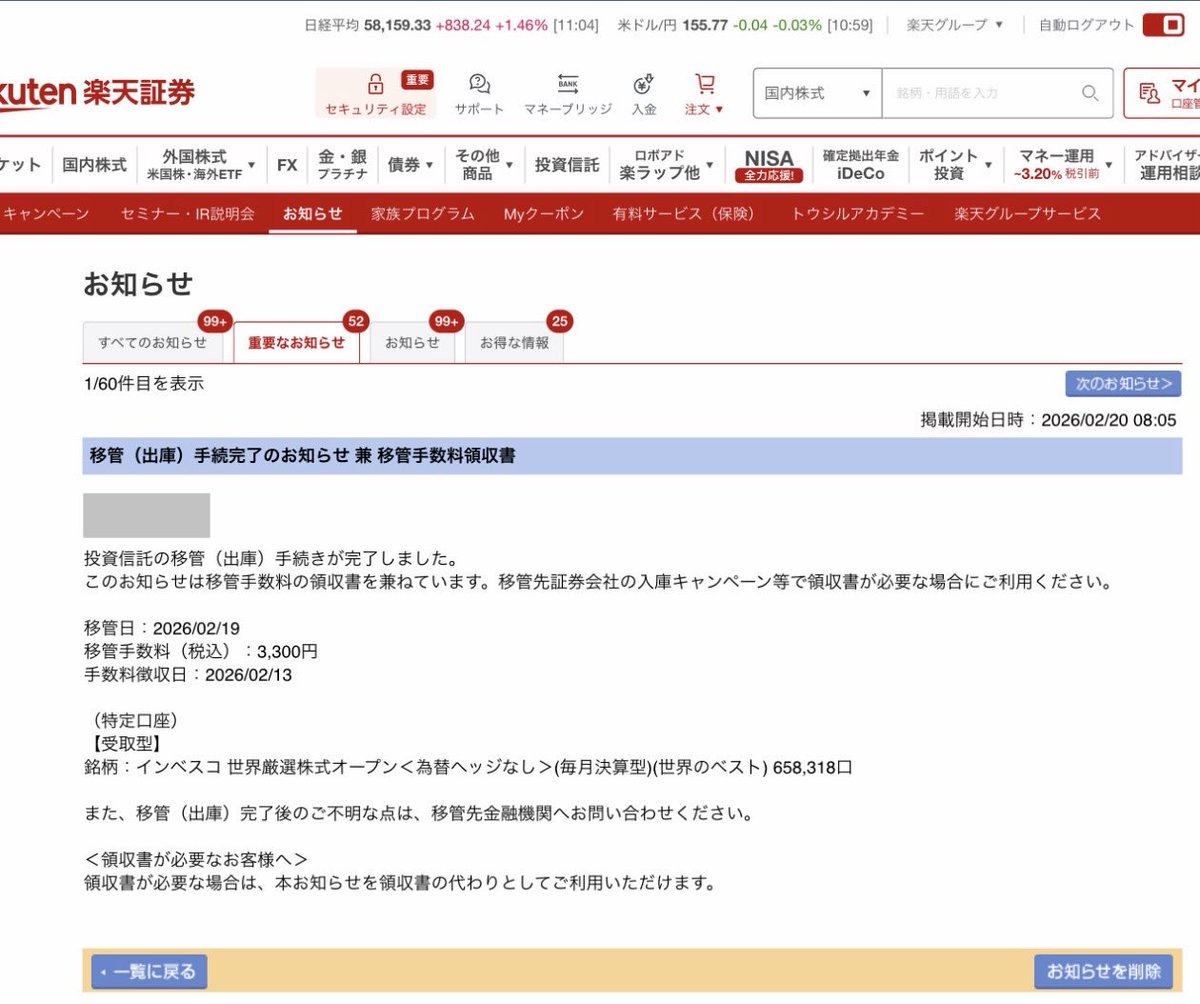Image resolution: width=1200 pixels, height=1004 pixels.
Task: Click お知らせを削除 button
Action: coord(1103,971)
